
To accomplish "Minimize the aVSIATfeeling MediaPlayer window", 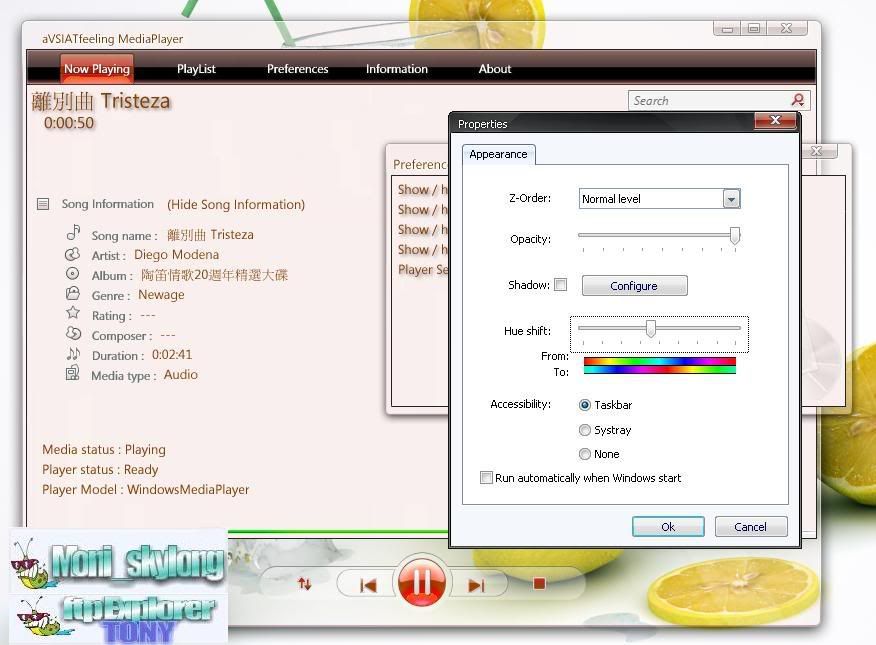I will click(x=727, y=28).
